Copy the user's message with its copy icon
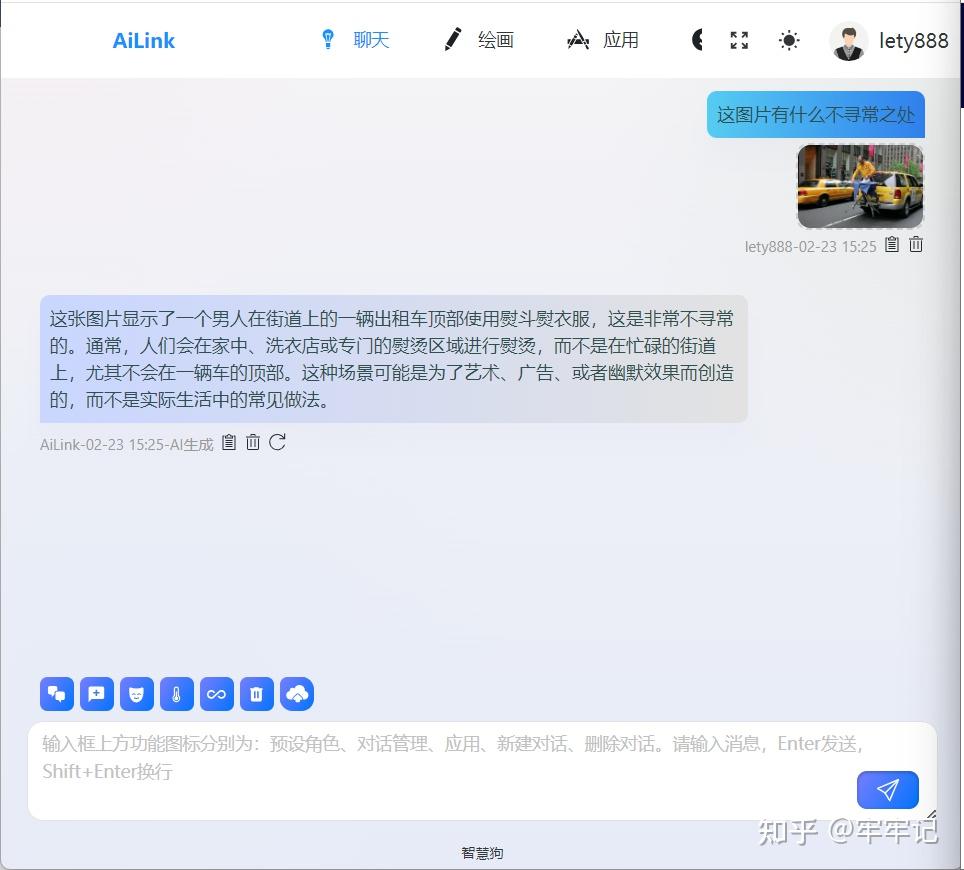This screenshot has width=964, height=870. pos(891,243)
